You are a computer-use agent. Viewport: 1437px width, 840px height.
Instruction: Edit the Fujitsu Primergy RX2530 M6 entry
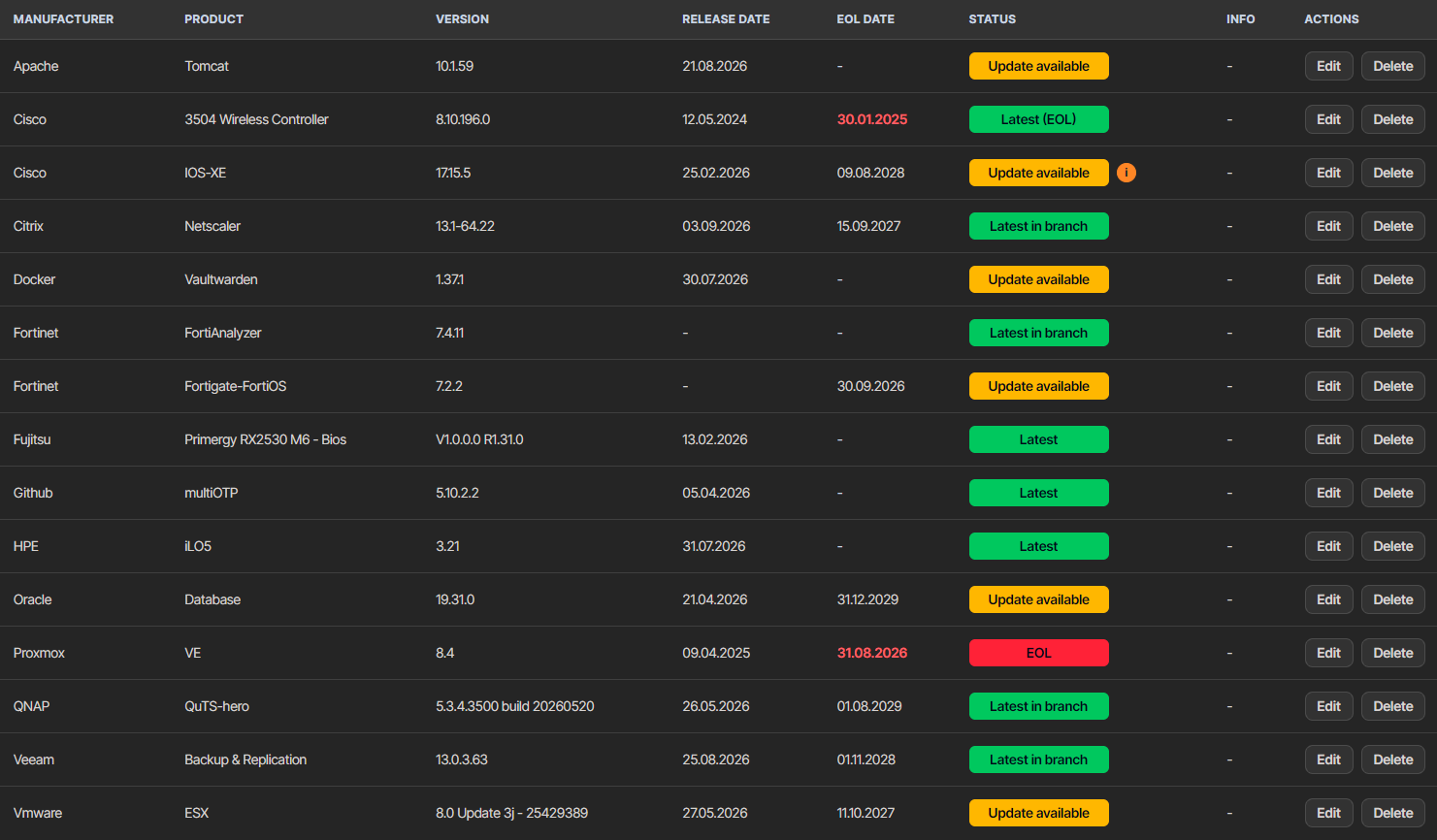1328,439
